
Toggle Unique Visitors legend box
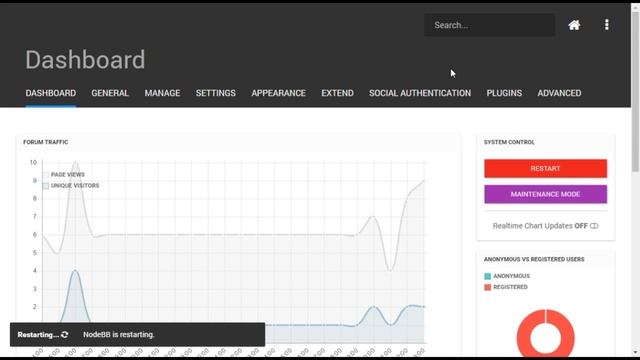click(46, 186)
